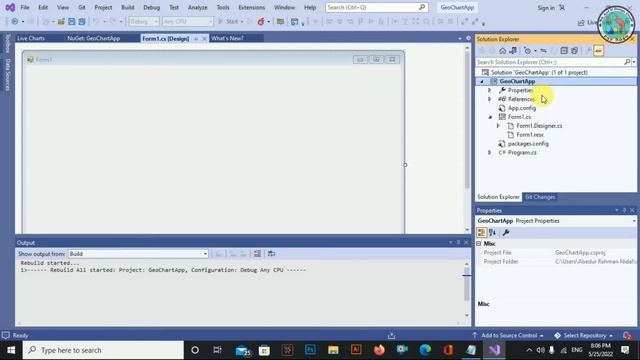Switch to the NuGet: GeoChartApp tab

click(93, 38)
